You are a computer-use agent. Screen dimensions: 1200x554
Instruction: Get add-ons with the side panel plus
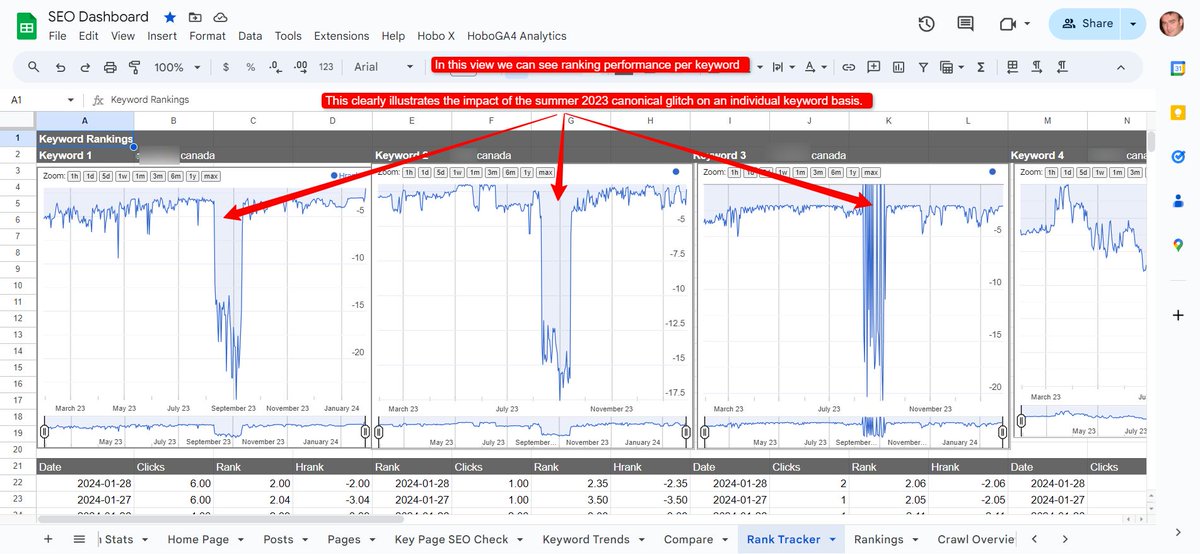coord(1177,315)
